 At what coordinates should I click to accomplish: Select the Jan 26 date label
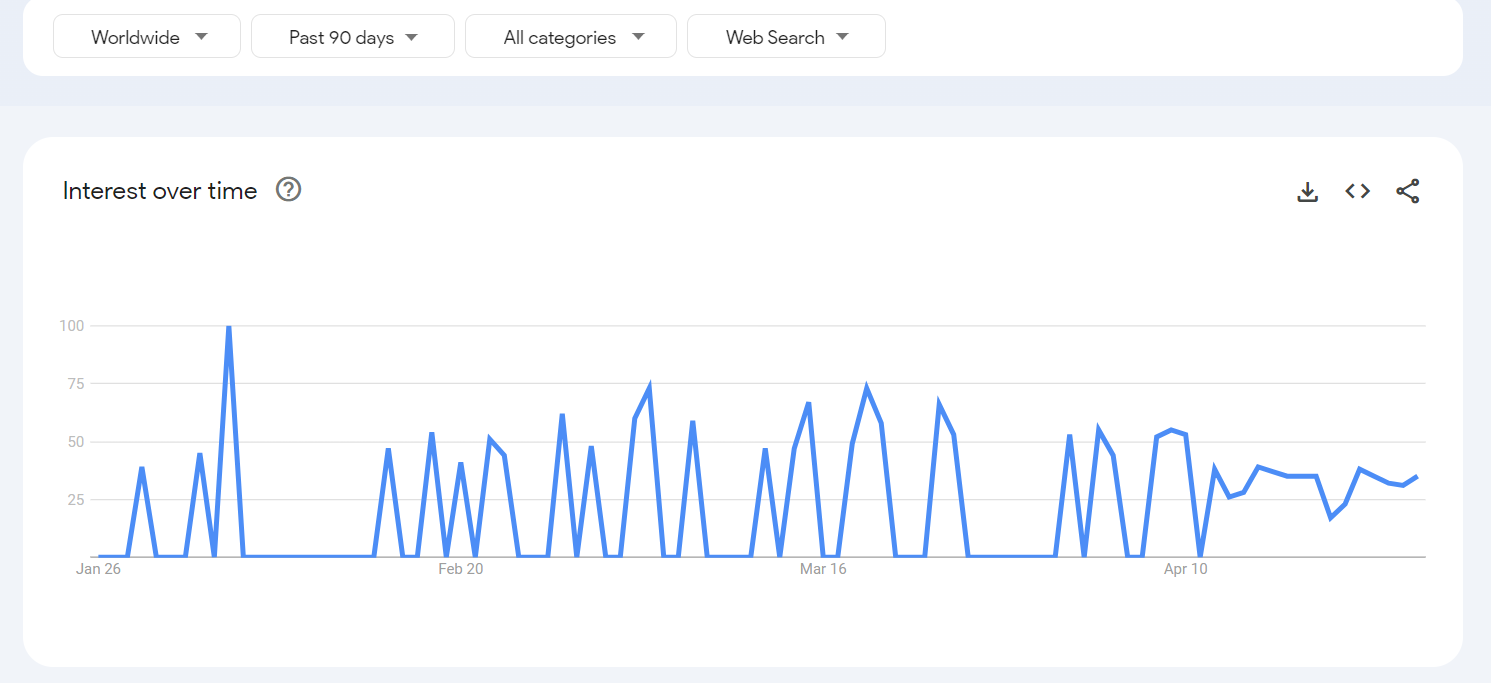pos(98,569)
